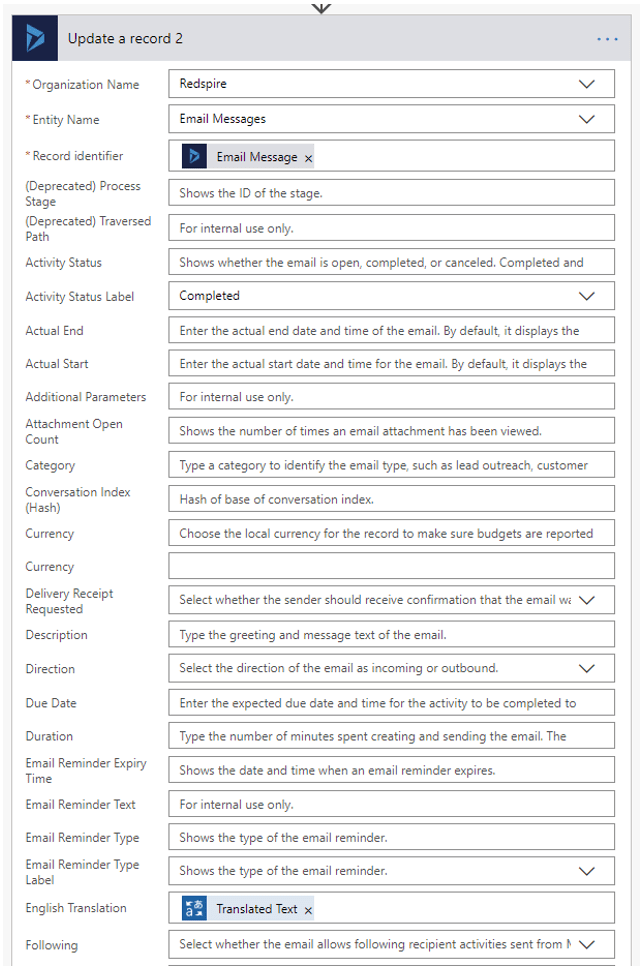Click the Conversation Index (Hash) field
Viewport: 643px width, 975px height.
coord(391,499)
